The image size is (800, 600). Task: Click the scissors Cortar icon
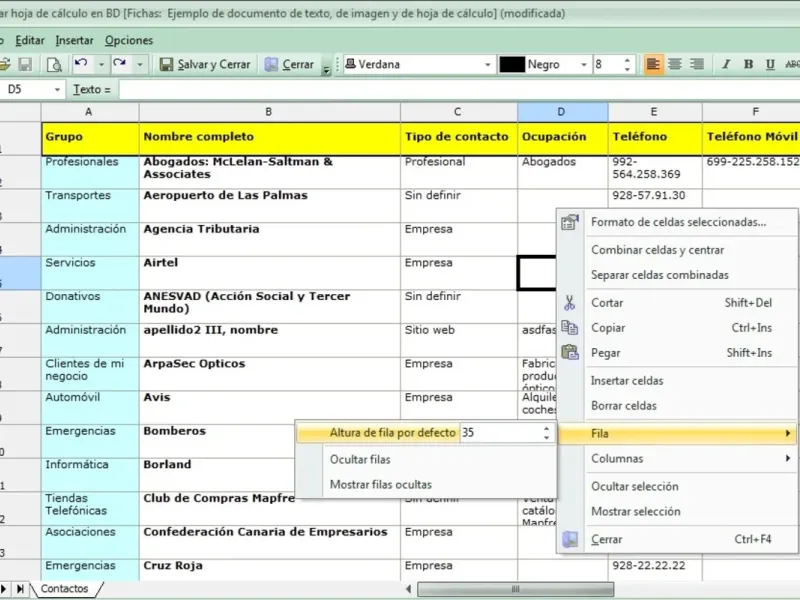[570, 303]
